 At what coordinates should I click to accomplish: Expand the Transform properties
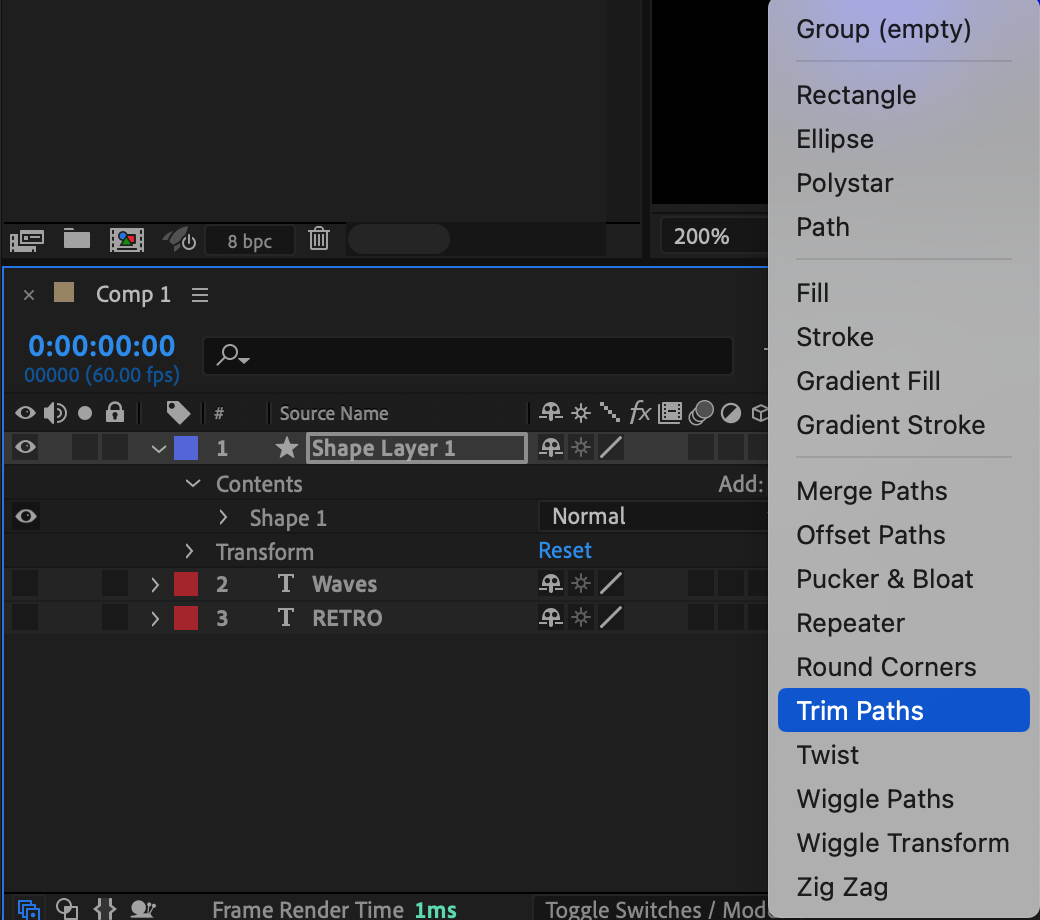click(x=189, y=552)
